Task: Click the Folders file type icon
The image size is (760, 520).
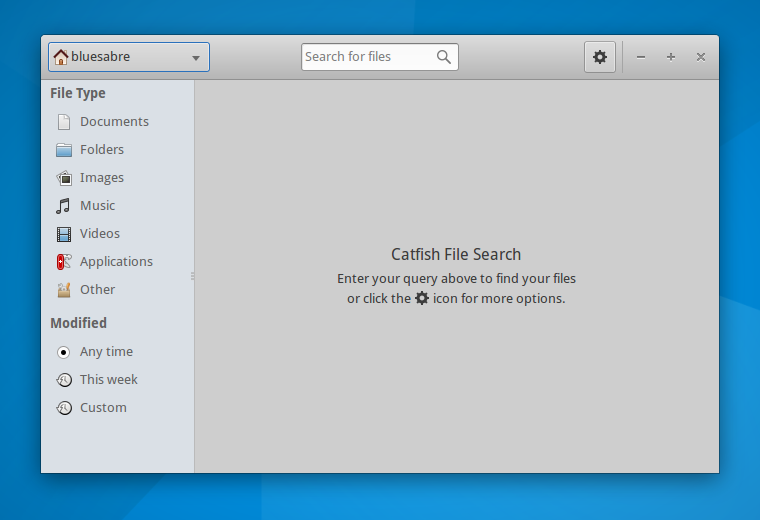Action: click(64, 150)
